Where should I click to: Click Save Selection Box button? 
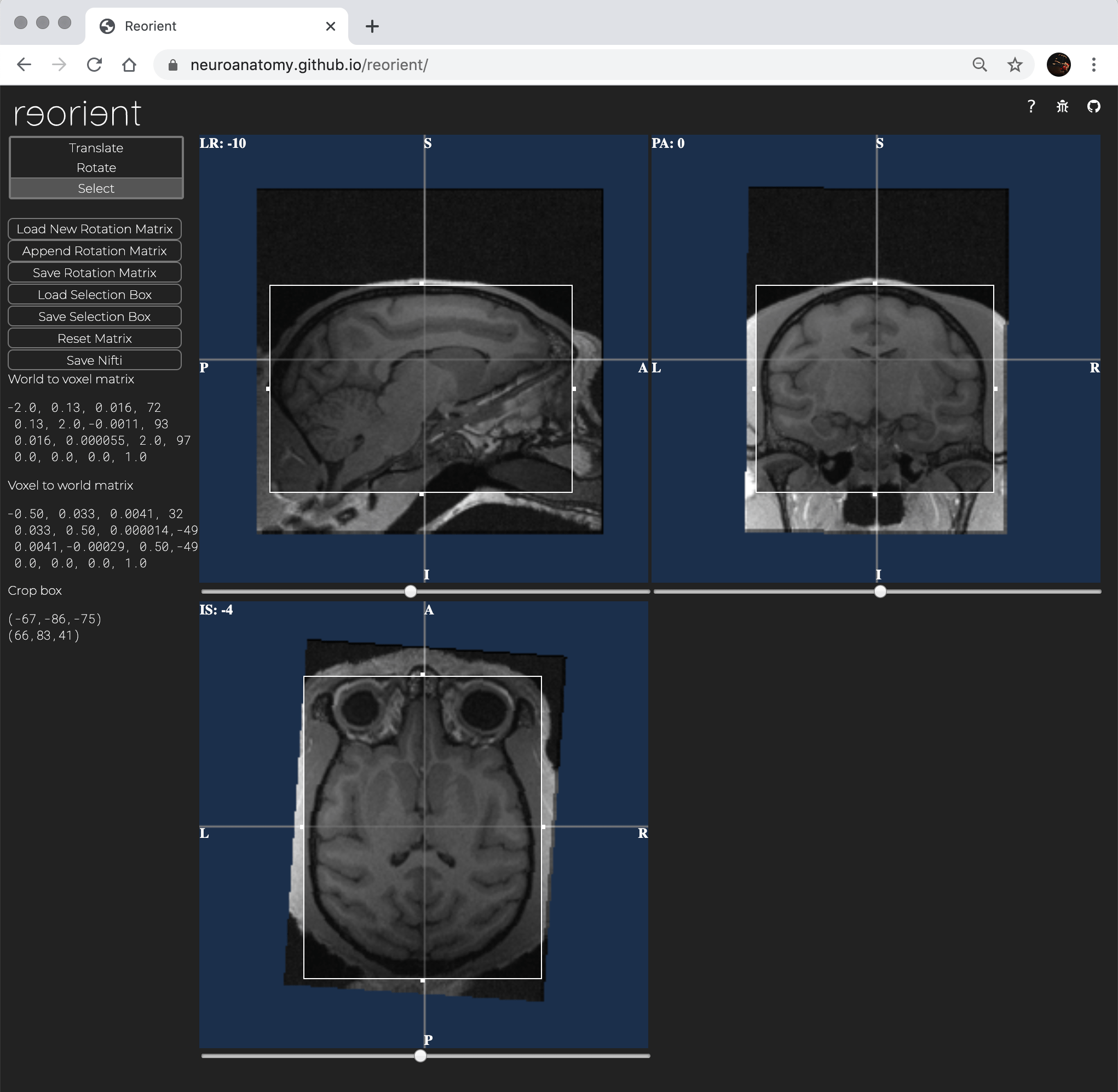94,317
